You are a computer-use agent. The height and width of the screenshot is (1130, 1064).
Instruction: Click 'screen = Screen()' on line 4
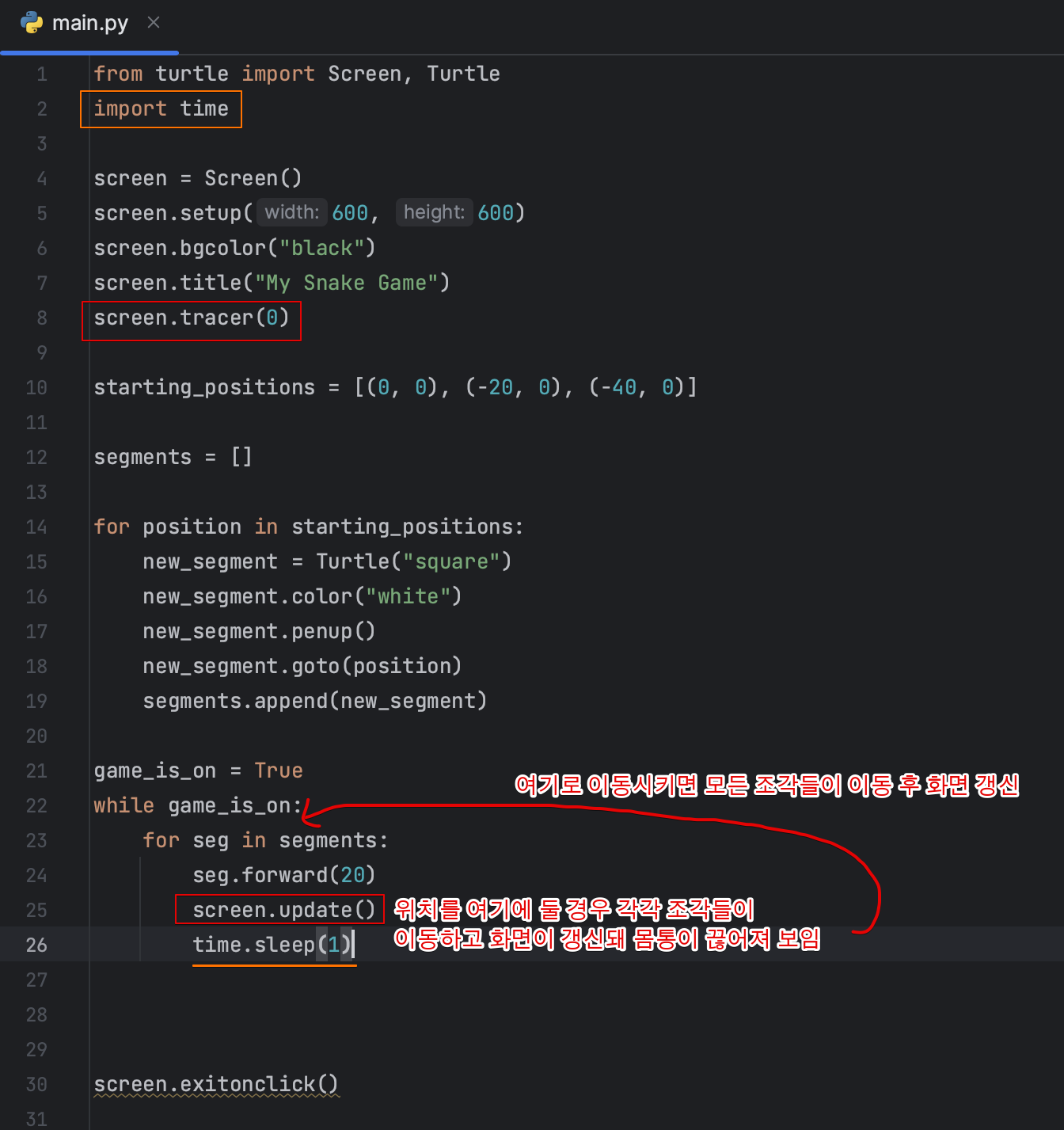click(x=198, y=178)
